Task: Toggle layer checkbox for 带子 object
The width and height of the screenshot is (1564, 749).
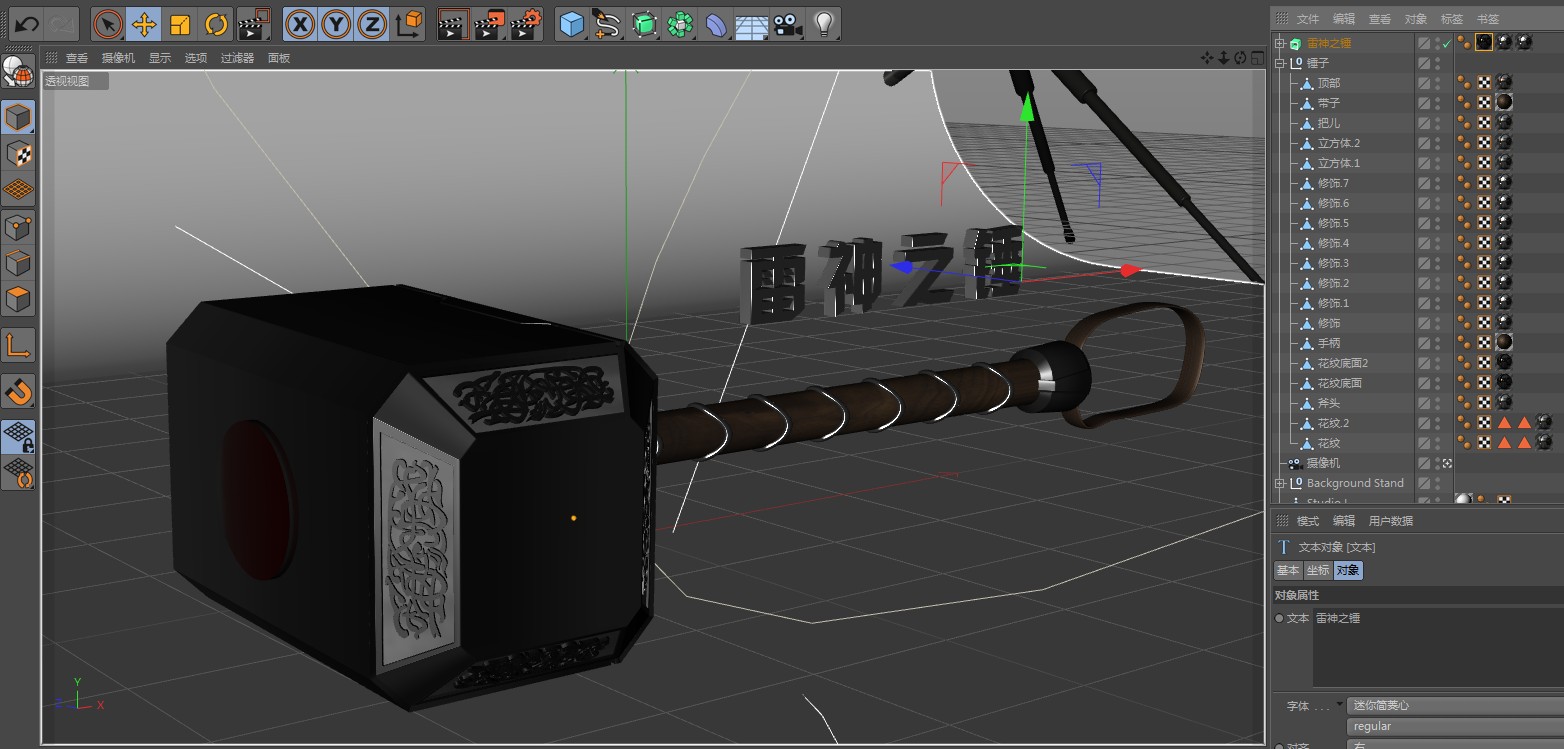Action: pos(1424,103)
